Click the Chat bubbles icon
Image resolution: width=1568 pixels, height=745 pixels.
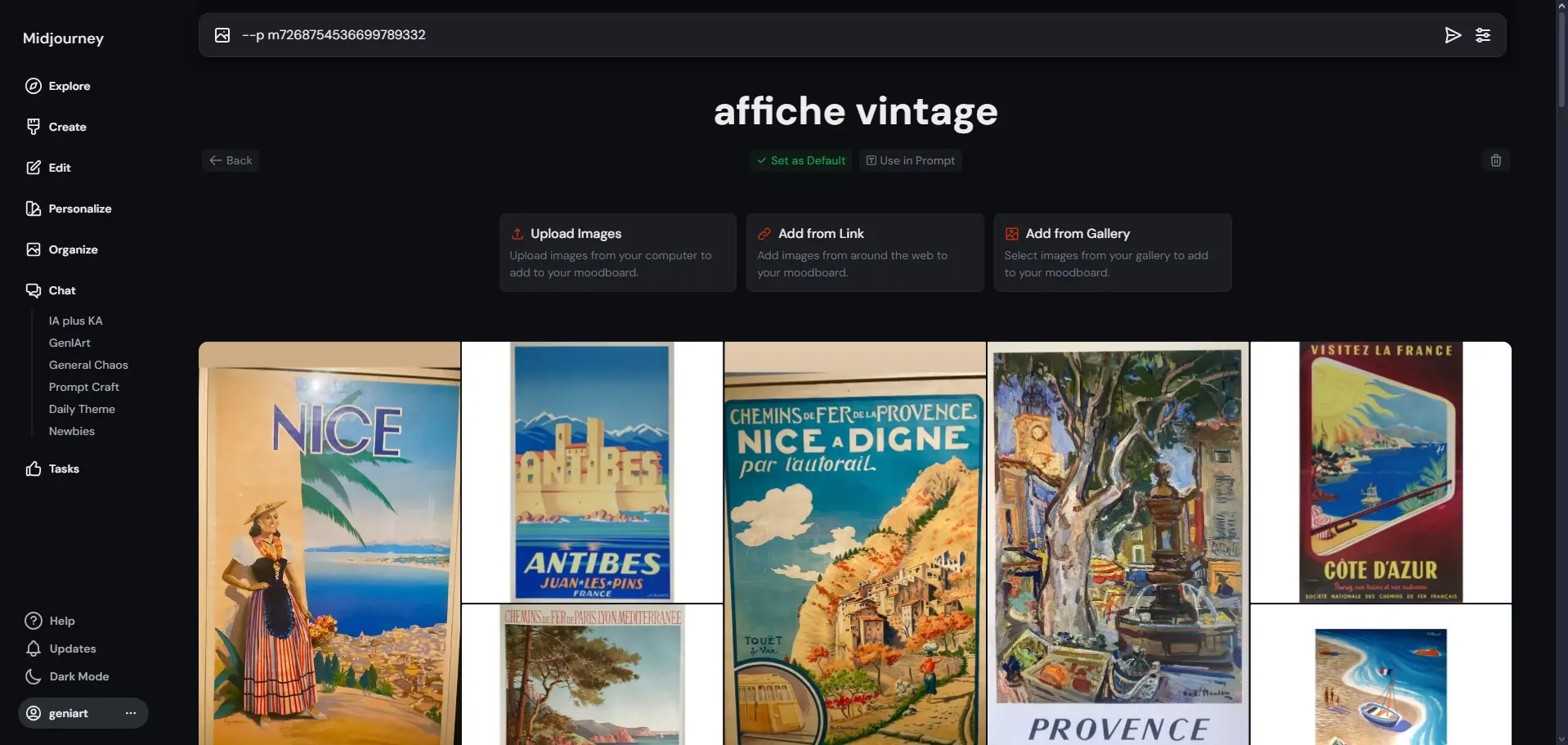pyautogui.click(x=34, y=290)
